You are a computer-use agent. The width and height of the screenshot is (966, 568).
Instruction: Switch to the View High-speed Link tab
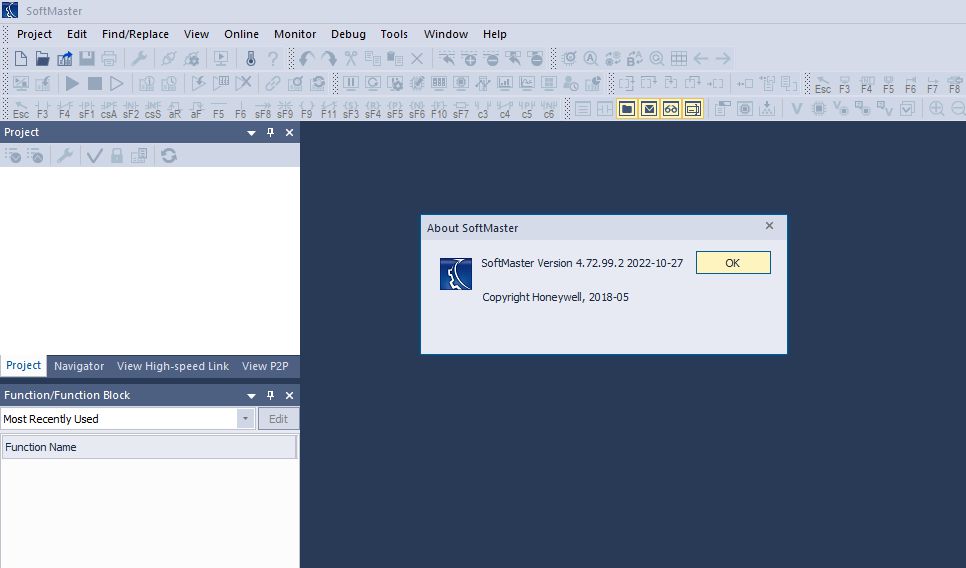click(173, 366)
